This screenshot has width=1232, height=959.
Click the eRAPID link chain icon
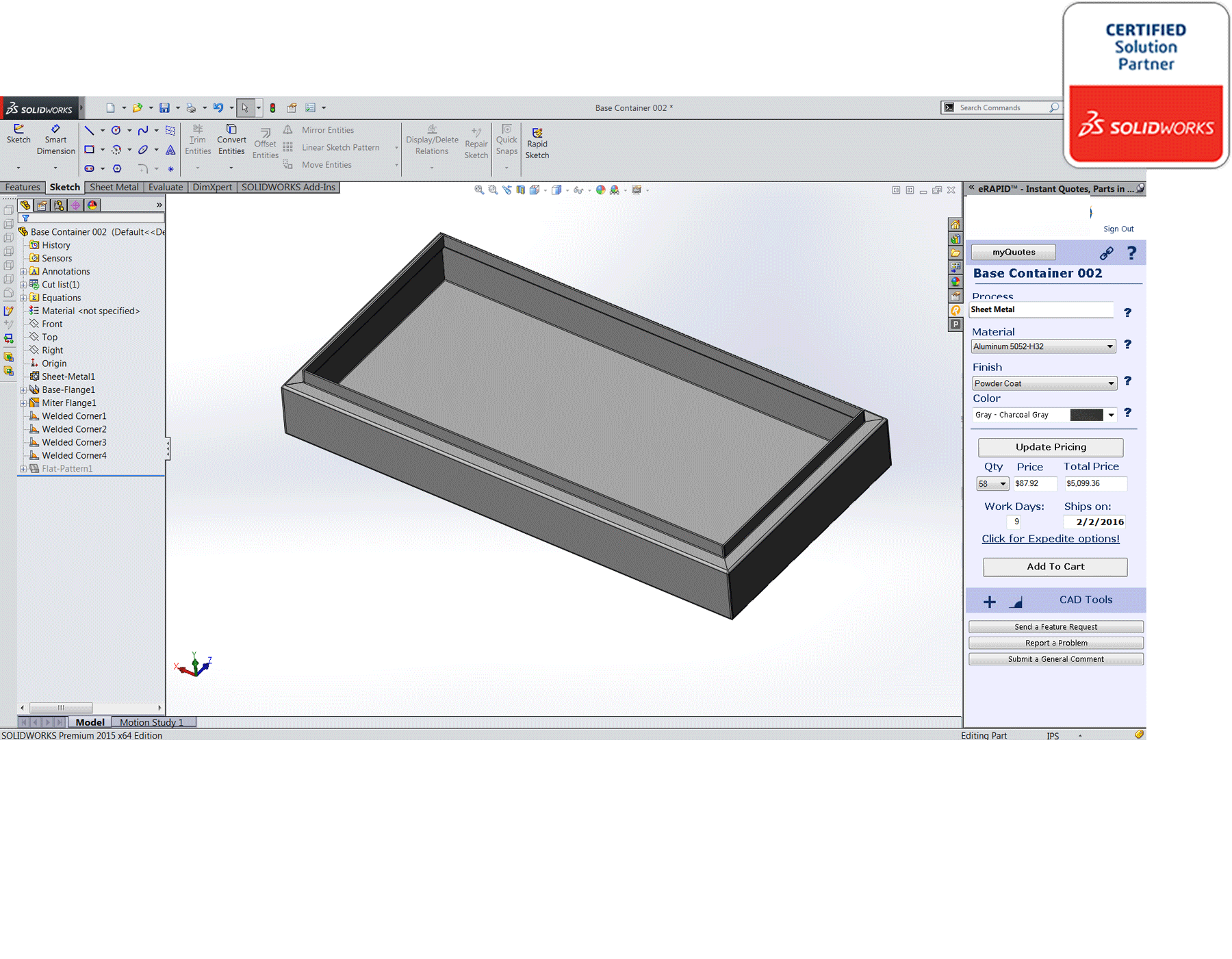pos(1106,253)
